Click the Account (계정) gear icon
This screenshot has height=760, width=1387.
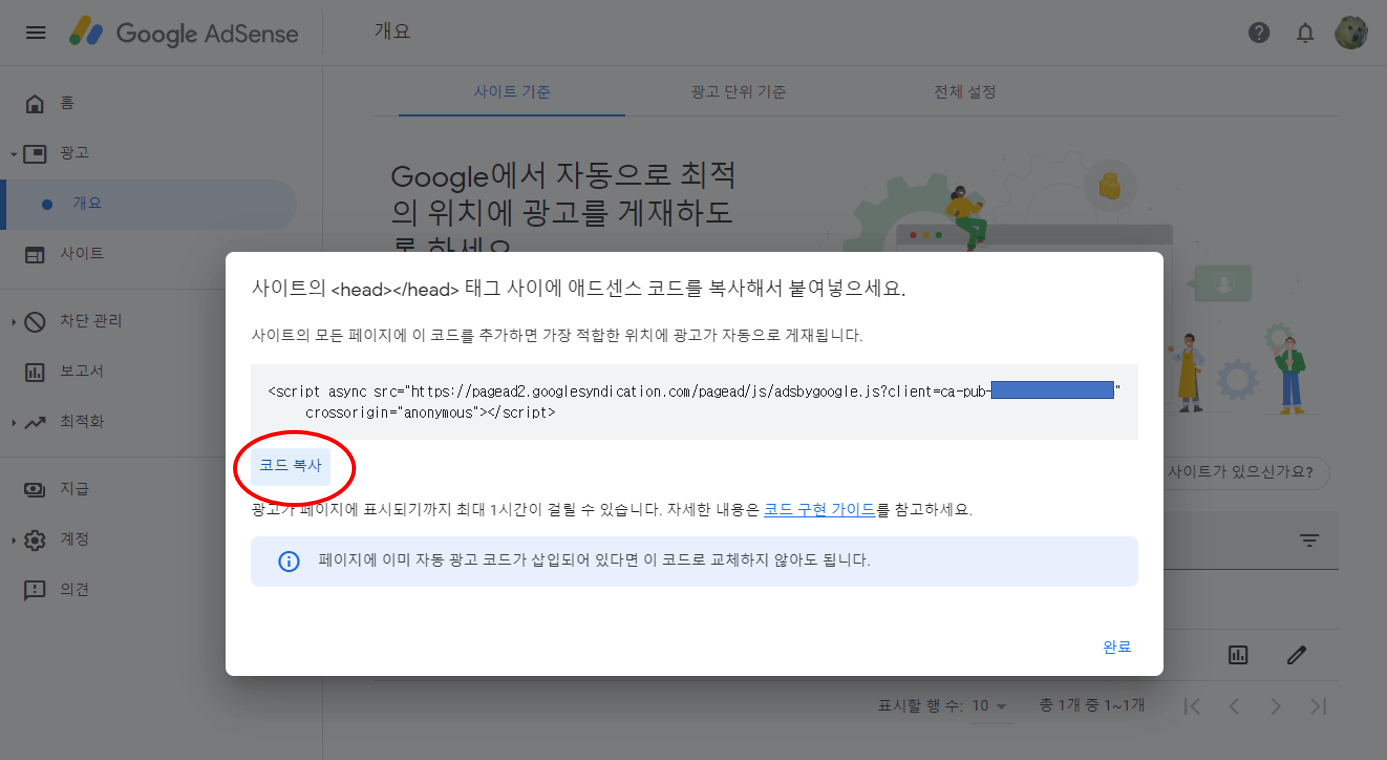pyautogui.click(x=35, y=540)
